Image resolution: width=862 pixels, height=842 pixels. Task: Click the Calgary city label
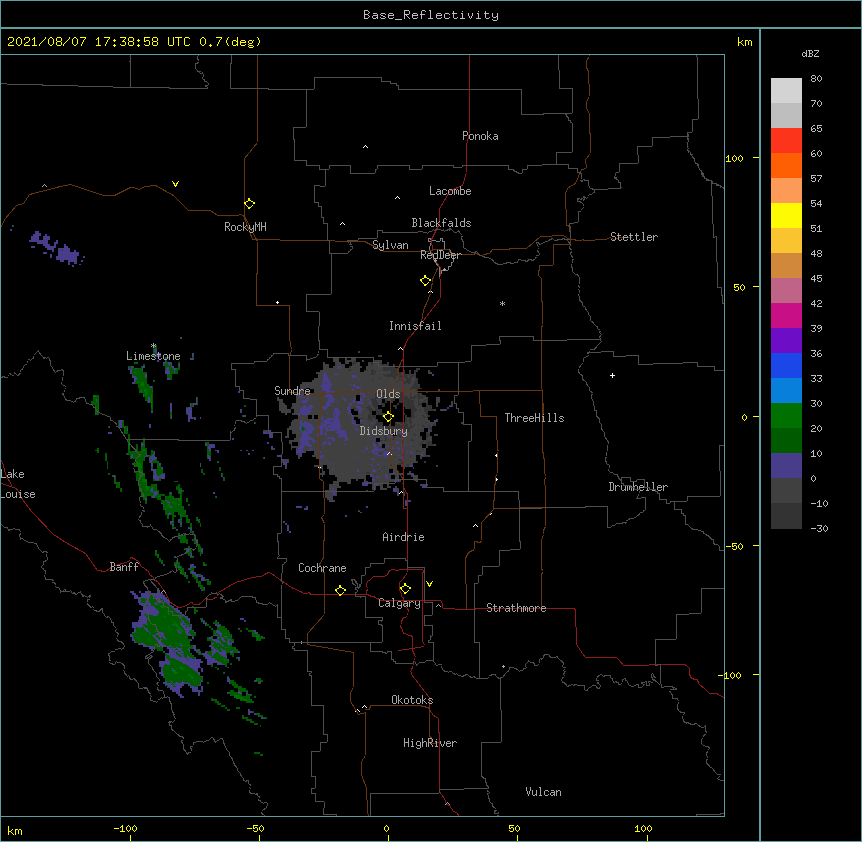pyautogui.click(x=399, y=603)
